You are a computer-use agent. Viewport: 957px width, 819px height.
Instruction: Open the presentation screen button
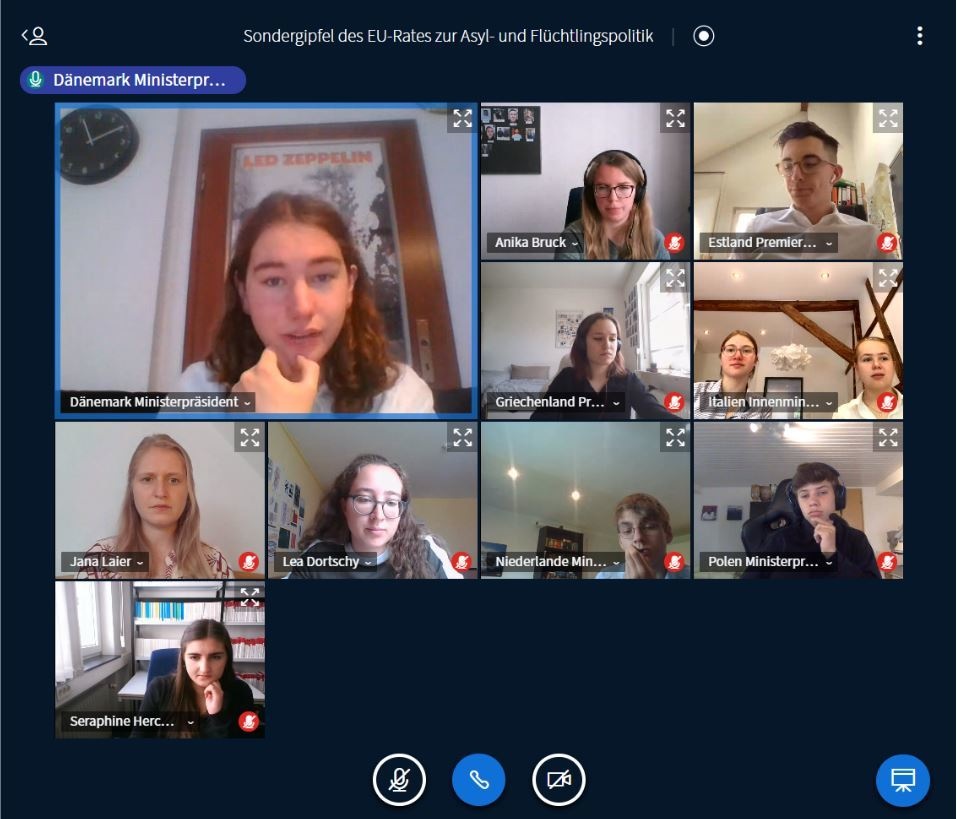tap(903, 780)
